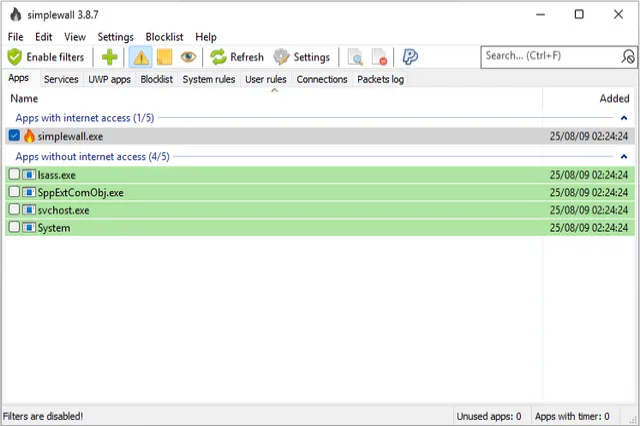640x426 pixels.
Task: Minimize the simplewall window
Action: [540, 14]
